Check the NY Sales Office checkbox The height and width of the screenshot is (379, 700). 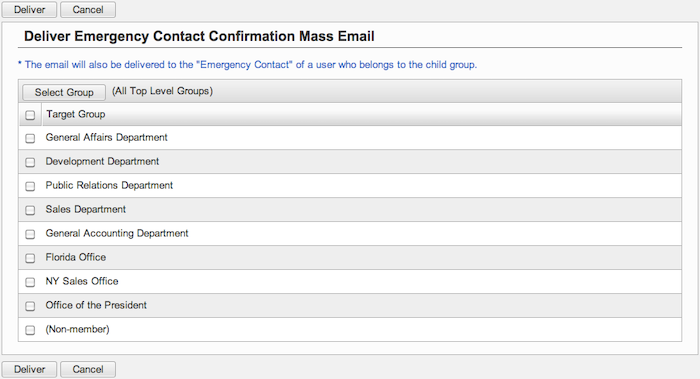click(30, 282)
